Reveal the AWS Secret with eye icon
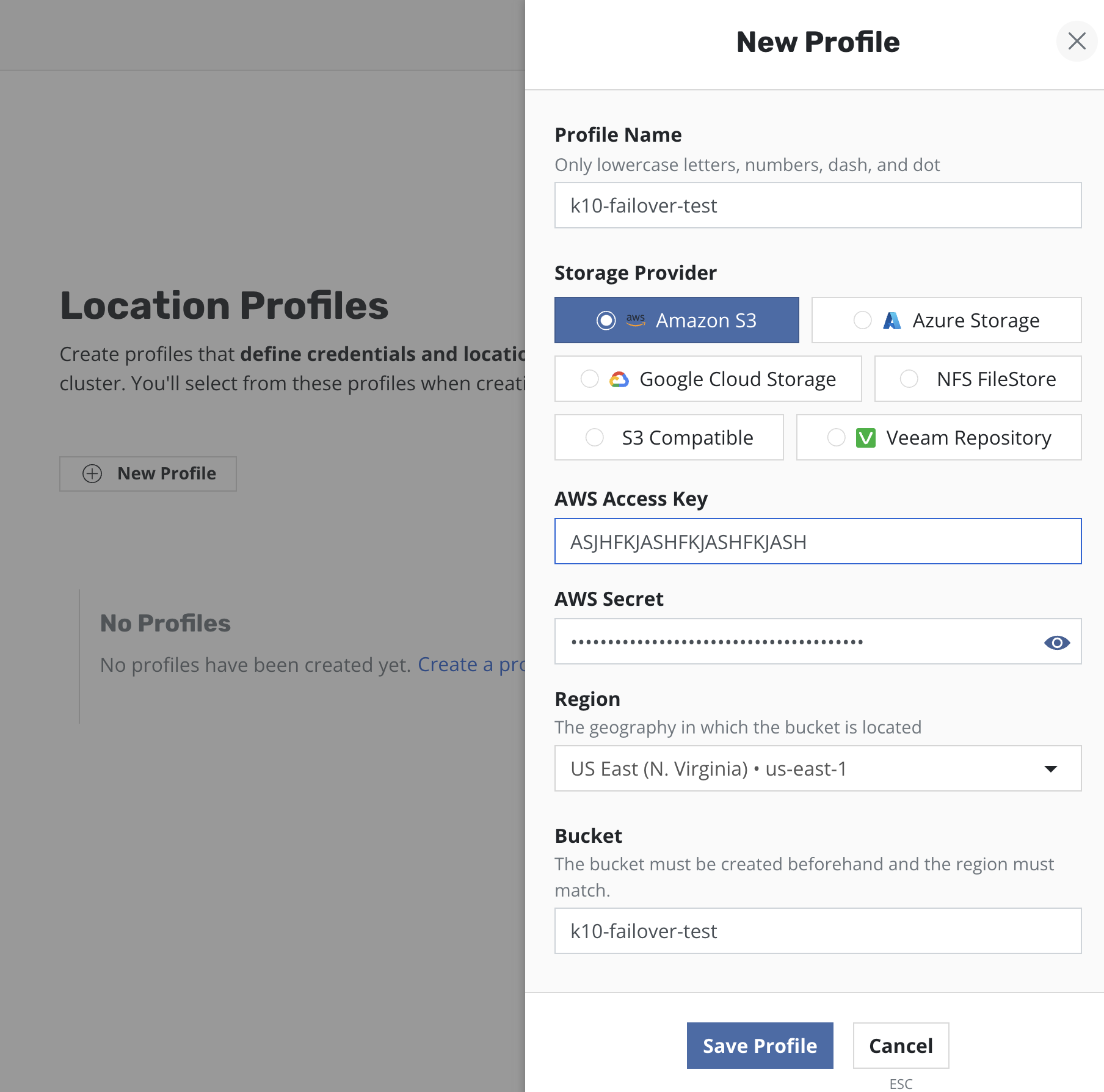 (x=1057, y=642)
